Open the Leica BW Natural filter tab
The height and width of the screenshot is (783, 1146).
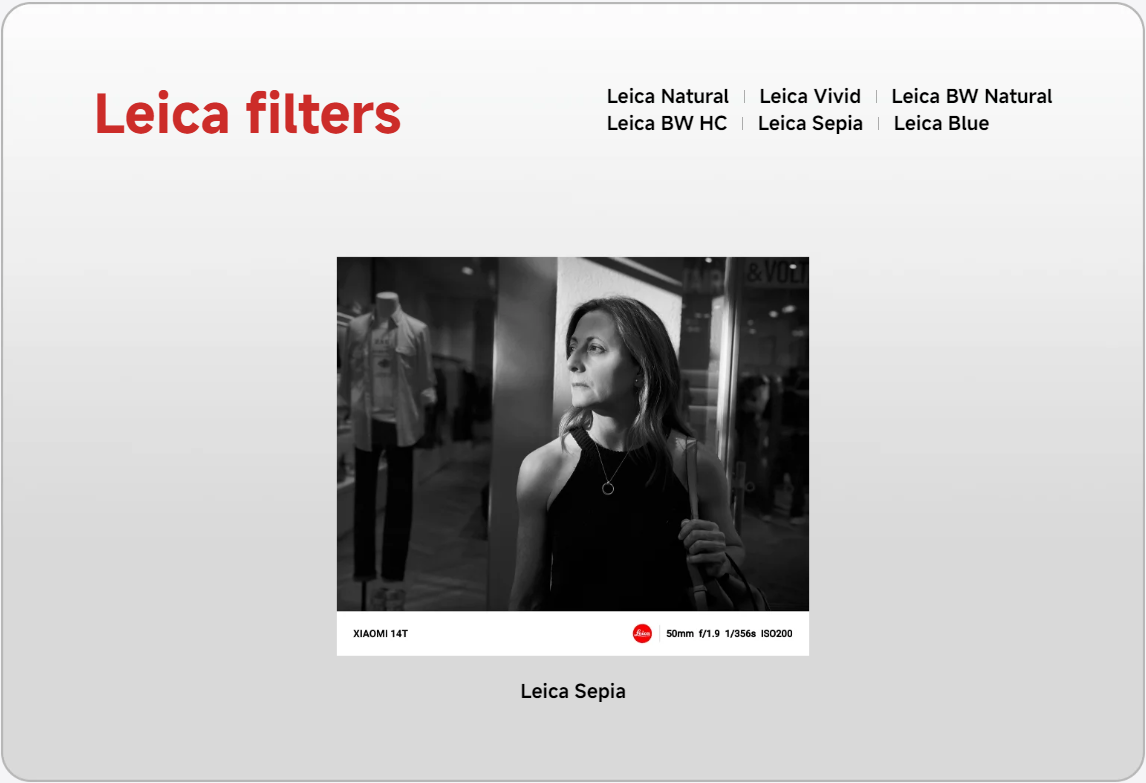[971, 97]
